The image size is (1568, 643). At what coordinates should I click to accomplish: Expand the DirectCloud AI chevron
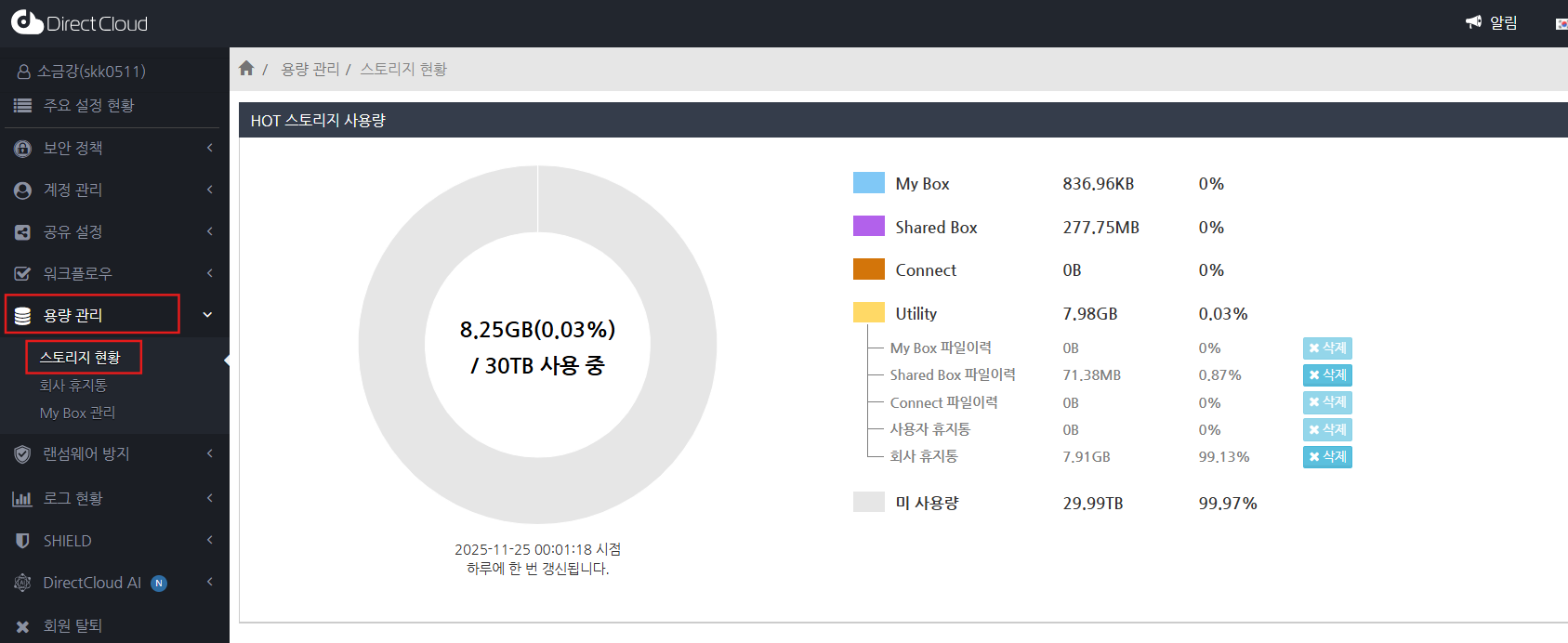[210, 583]
